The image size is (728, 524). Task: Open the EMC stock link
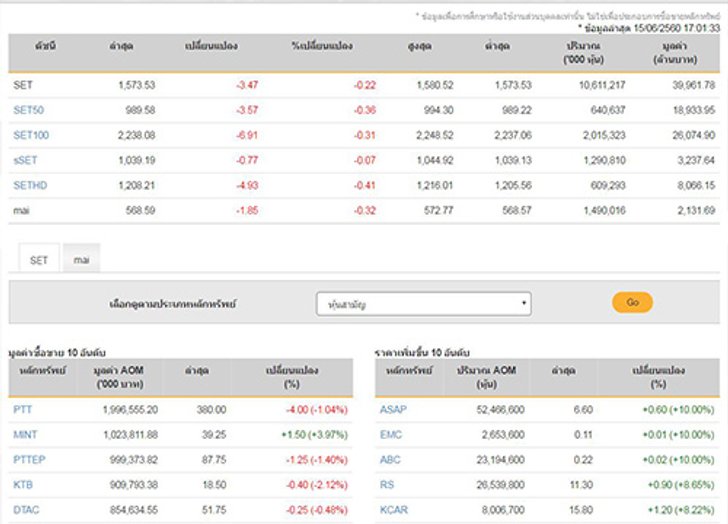[x=391, y=434]
